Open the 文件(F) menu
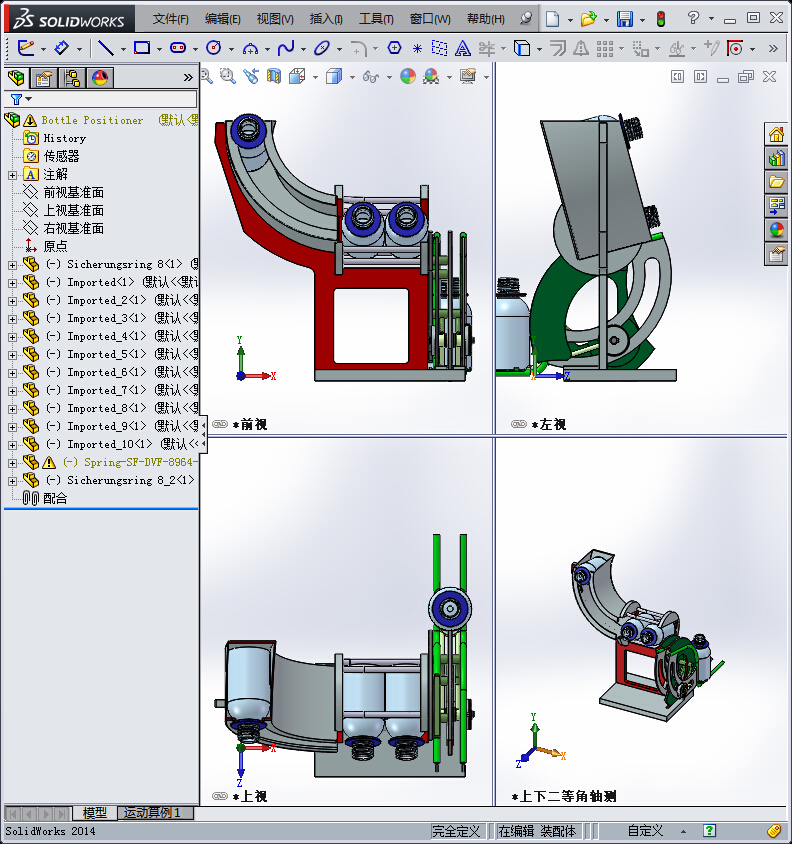The image size is (792, 844). pyautogui.click(x=171, y=19)
